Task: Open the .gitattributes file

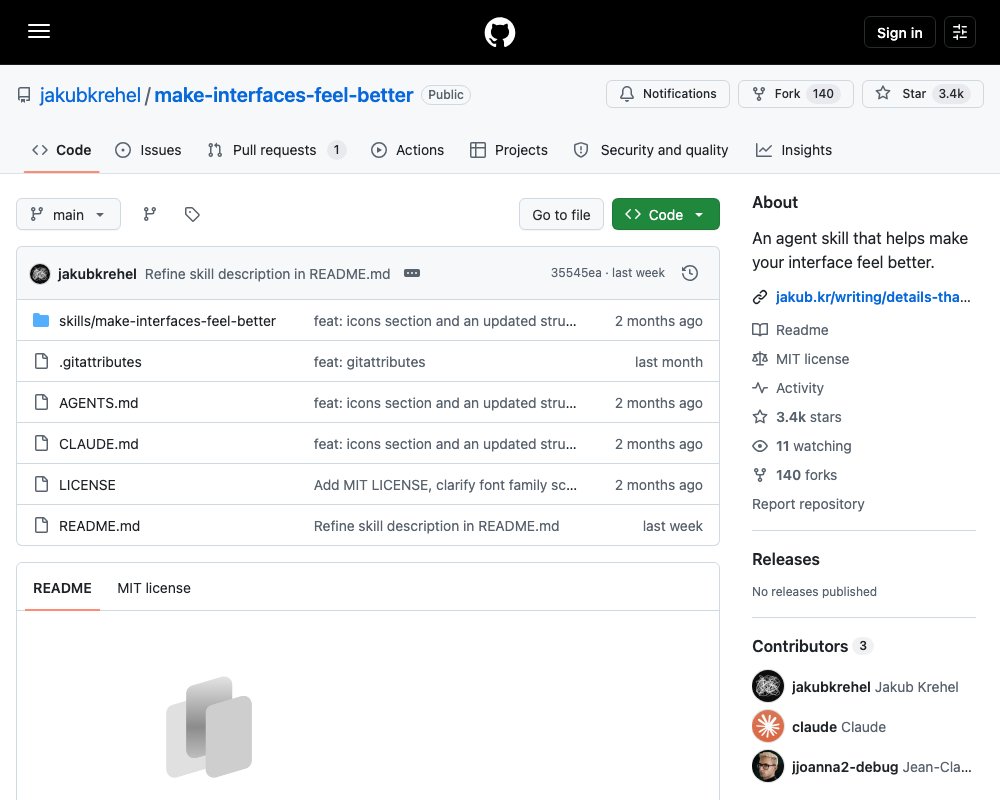Action: [100, 362]
